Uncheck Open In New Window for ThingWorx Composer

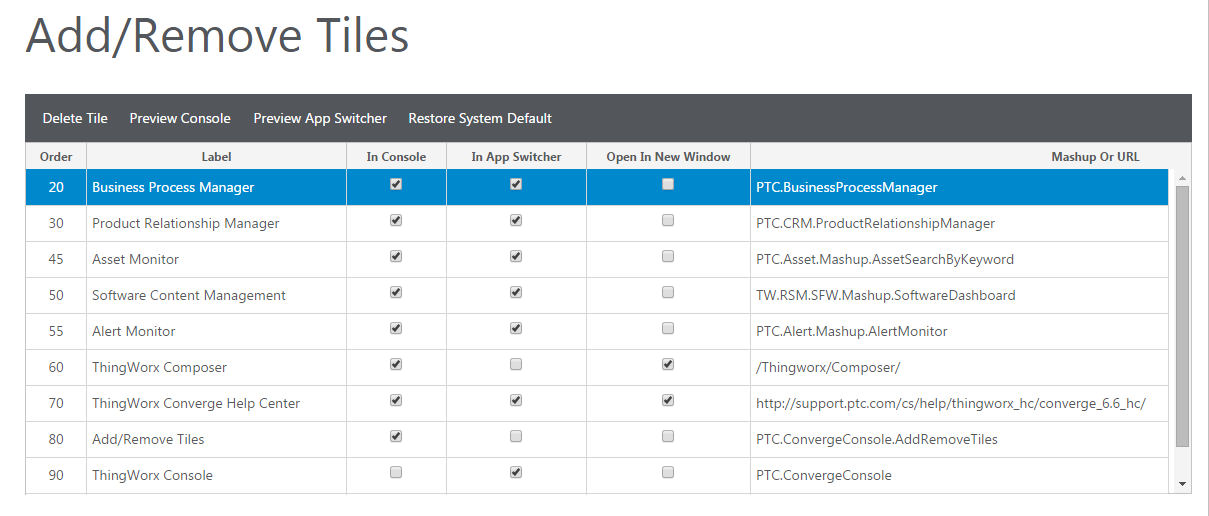(668, 364)
